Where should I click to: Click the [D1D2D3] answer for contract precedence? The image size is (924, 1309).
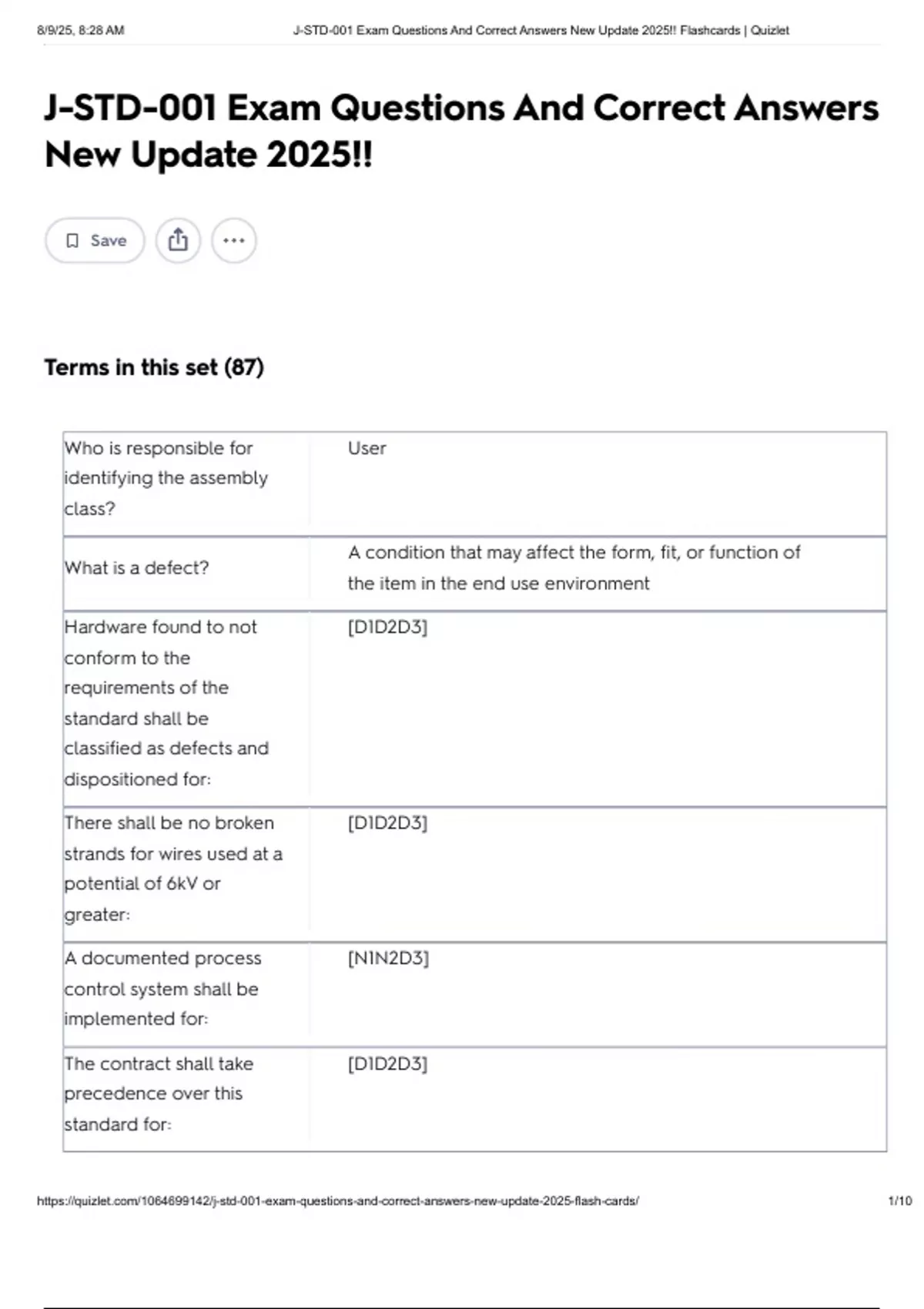pyautogui.click(x=387, y=1064)
